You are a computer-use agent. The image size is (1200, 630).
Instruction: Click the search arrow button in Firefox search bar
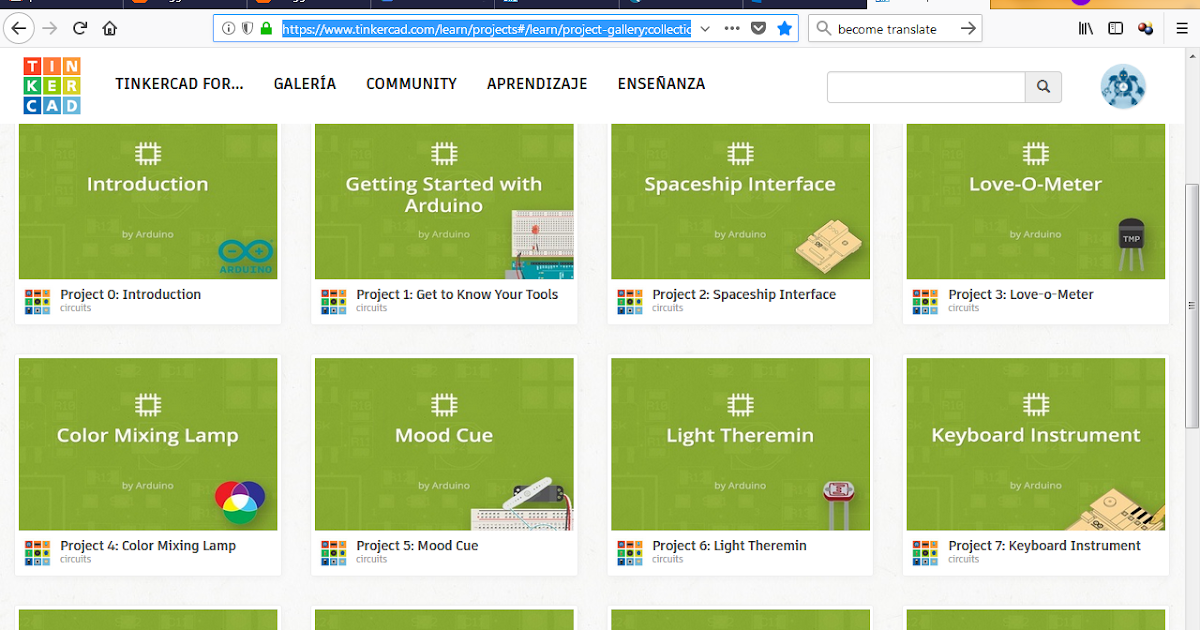point(966,28)
